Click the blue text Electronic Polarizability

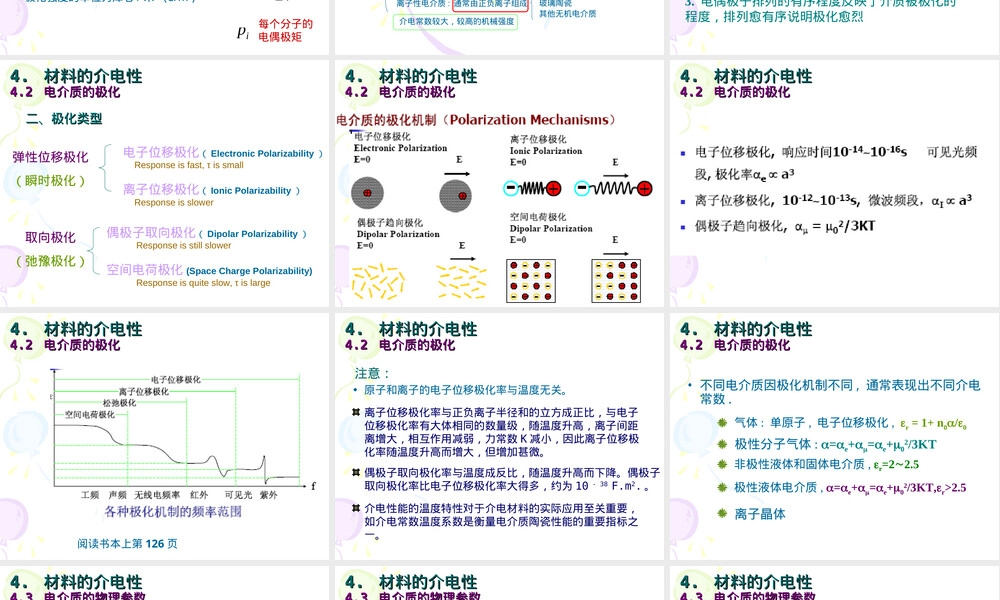click(263, 154)
